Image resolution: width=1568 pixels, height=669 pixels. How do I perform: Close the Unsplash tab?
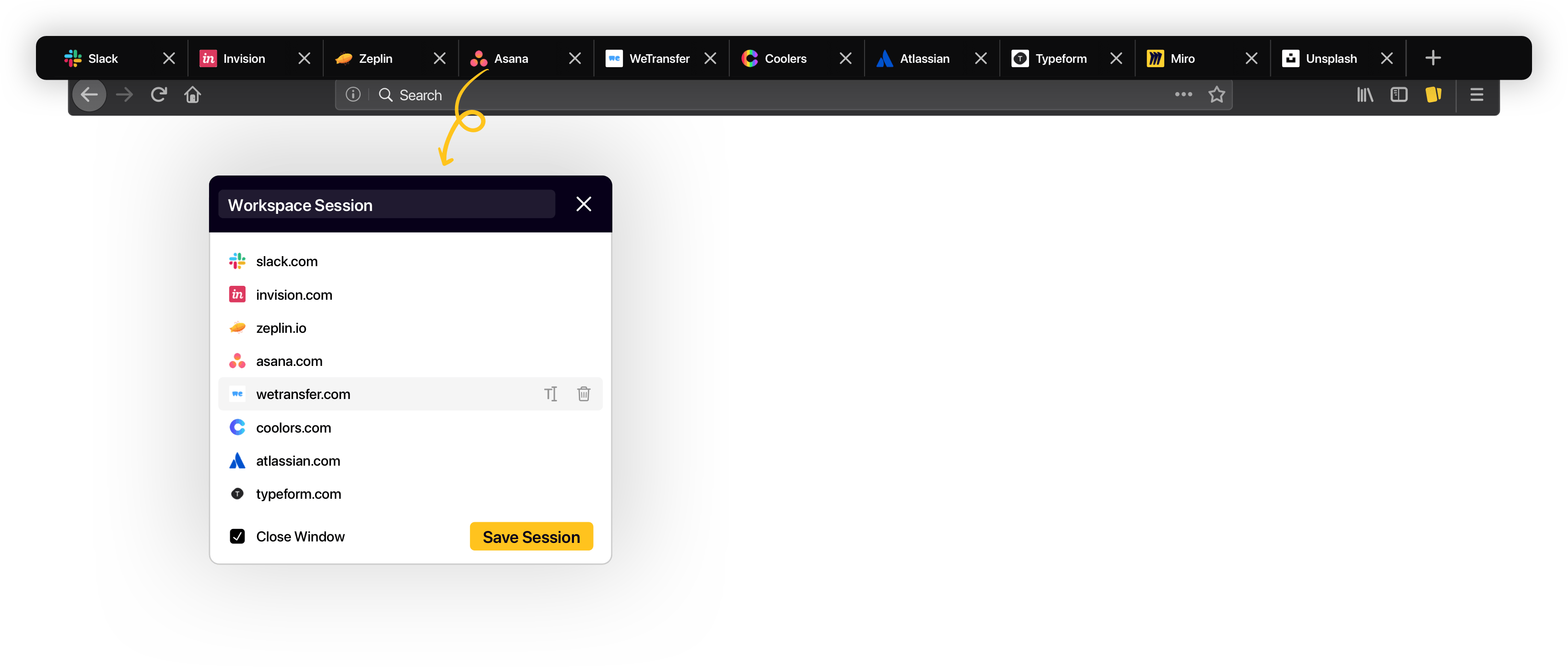(x=1387, y=59)
